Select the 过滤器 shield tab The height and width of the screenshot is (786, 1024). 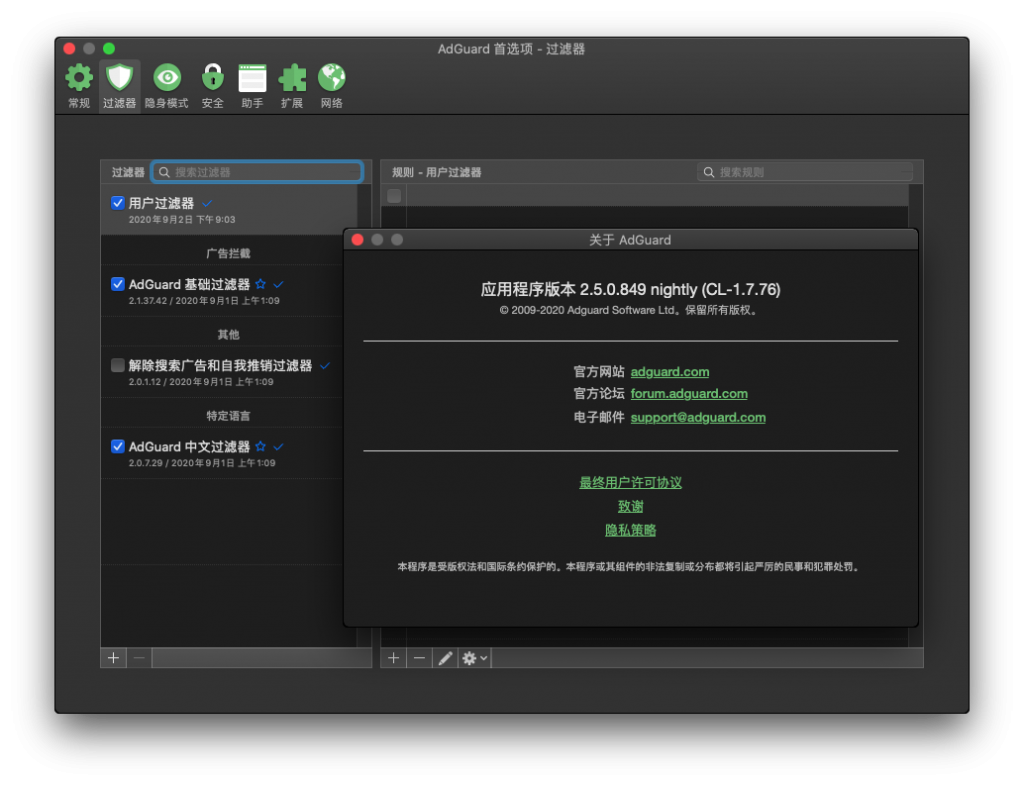[x=120, y=86]
